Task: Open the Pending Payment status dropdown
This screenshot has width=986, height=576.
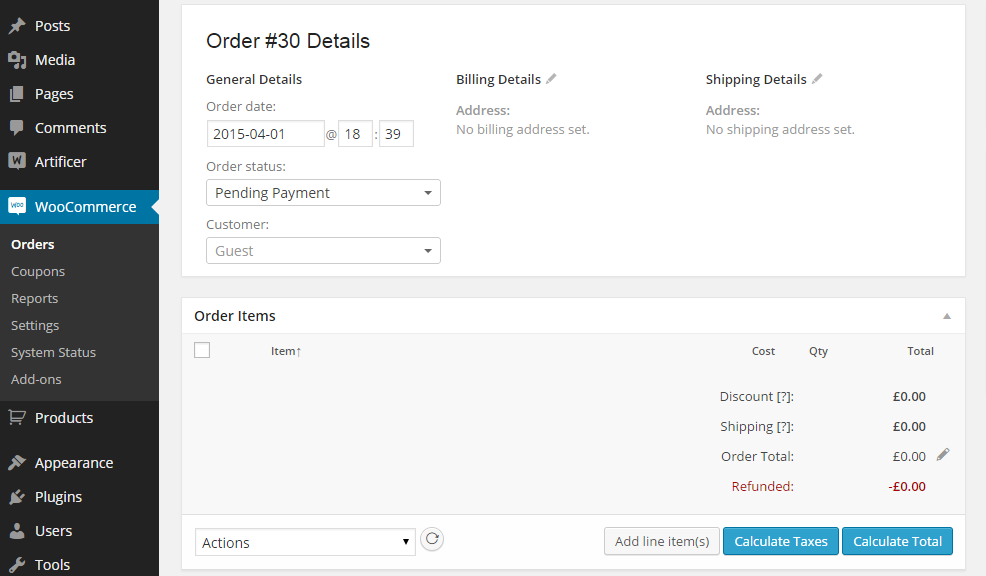Action: (x=322, y=192)
